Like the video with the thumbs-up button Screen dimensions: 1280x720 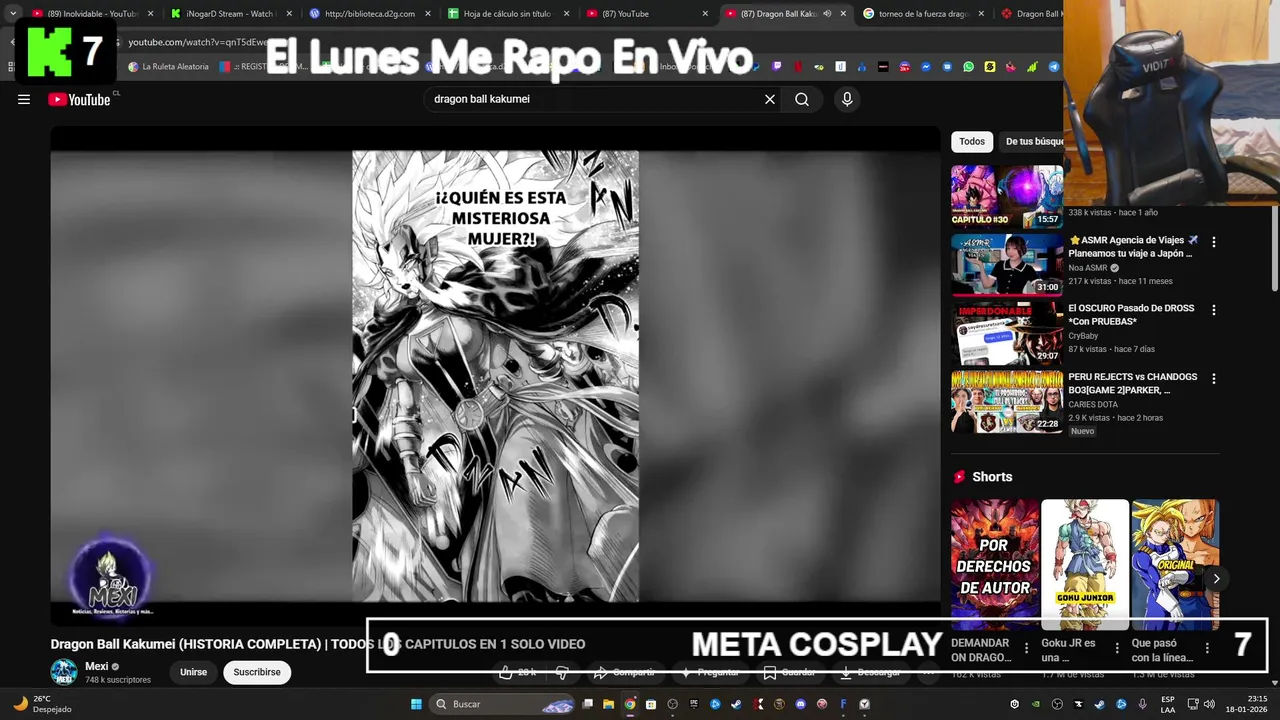coord(519,672)
